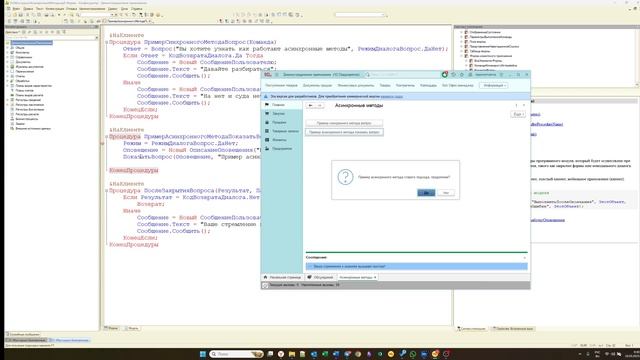The height and width of the screenshot is (360, 640).
Task: Select Бизнес-процессы in the configuration tree
Action: tap(27, 119)
